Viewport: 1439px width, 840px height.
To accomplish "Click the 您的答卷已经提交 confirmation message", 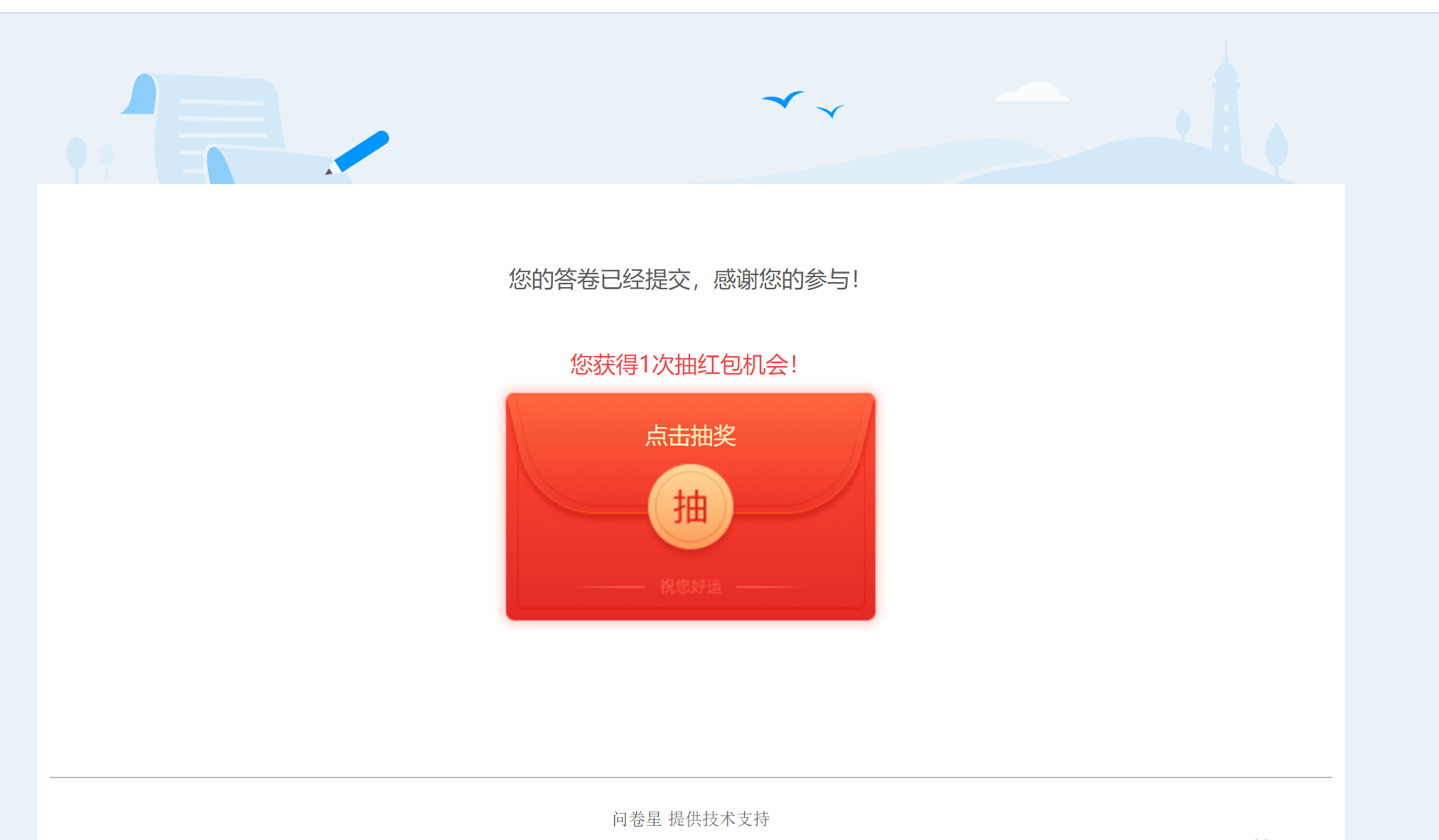I will (684, 279).
